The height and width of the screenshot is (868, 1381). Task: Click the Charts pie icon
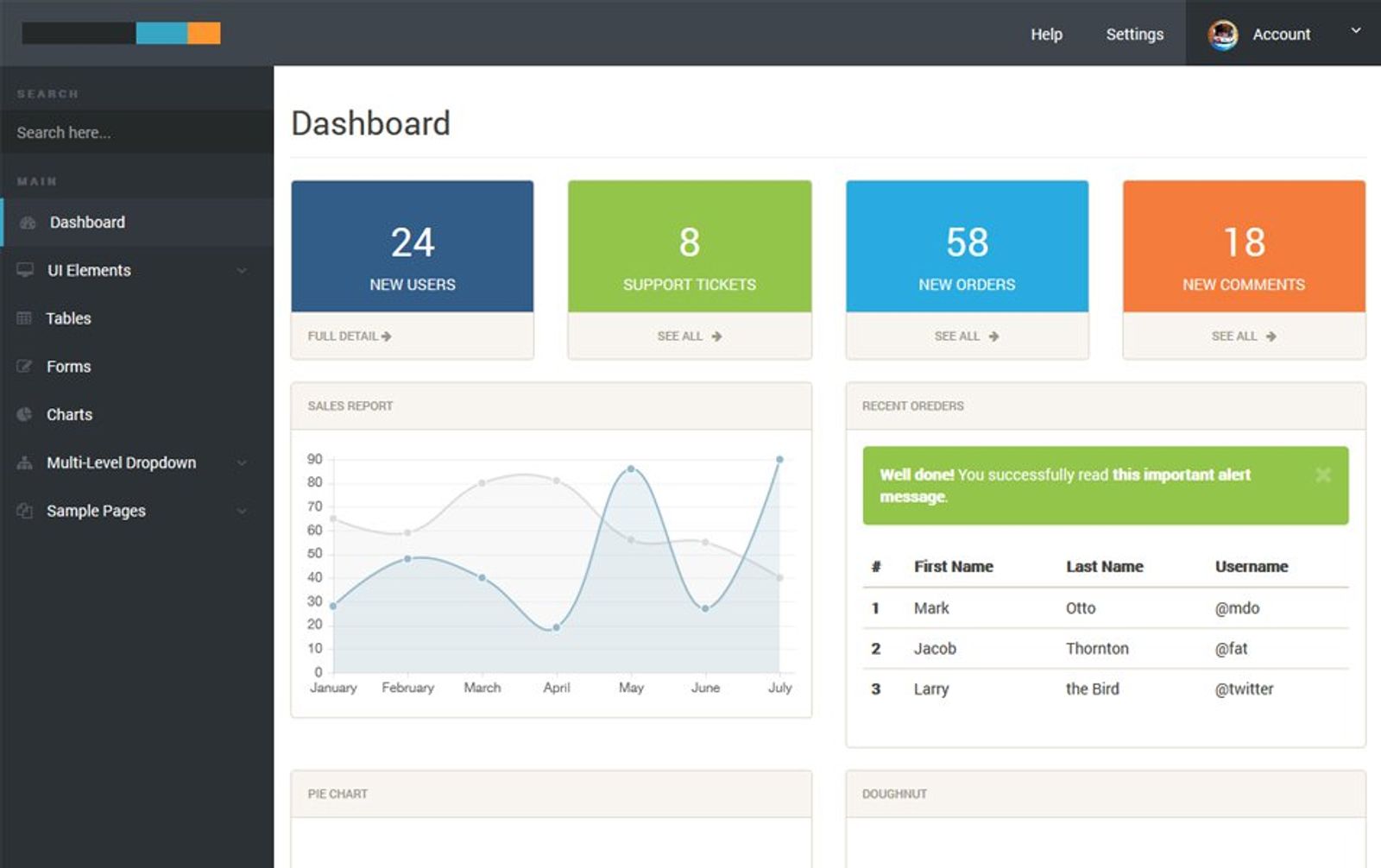click(x=24, y=414)
